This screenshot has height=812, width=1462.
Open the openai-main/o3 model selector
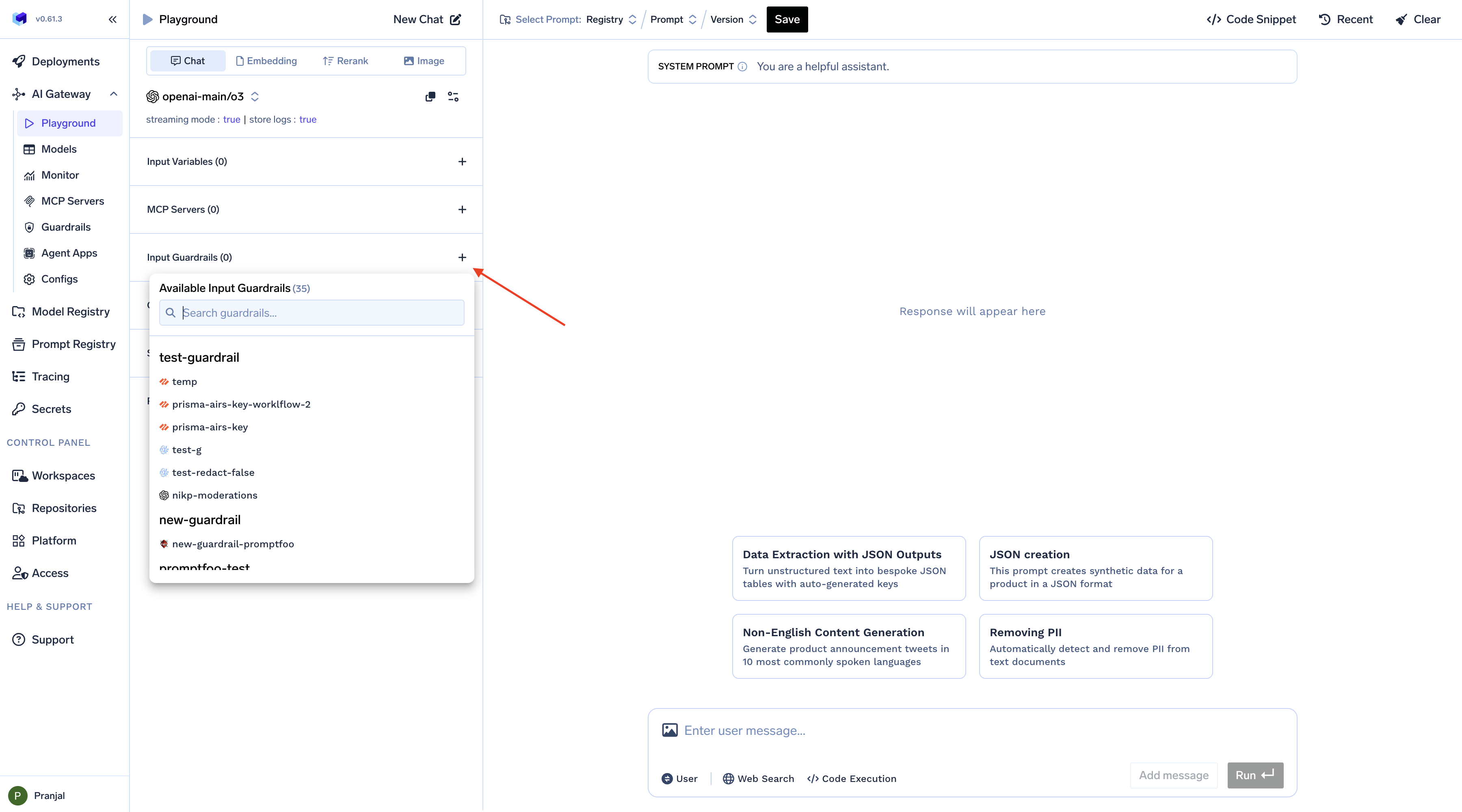[x=203, y=97]
